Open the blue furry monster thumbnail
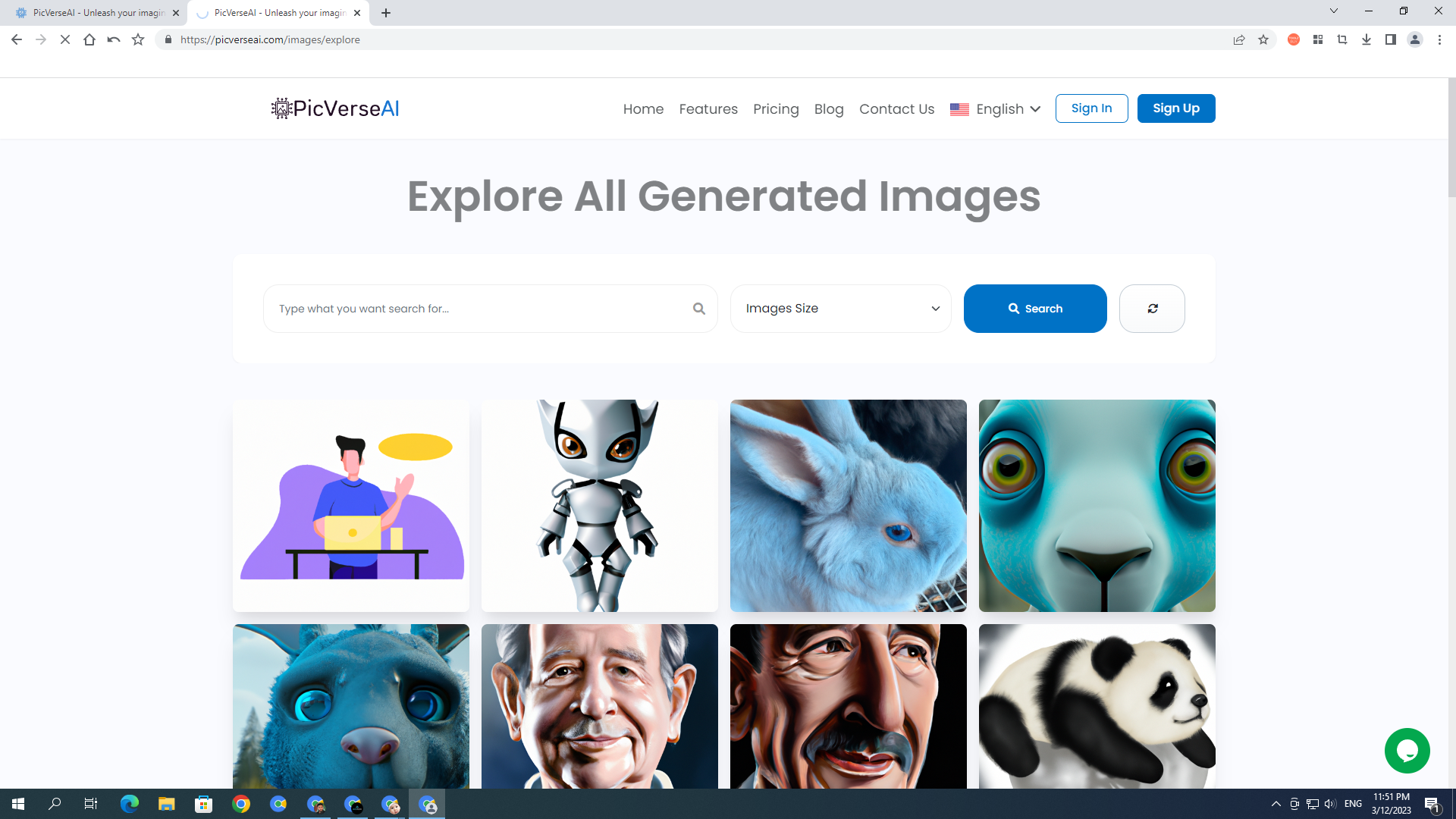Viewport: 1456px width, 819px height. click(351, 706)
